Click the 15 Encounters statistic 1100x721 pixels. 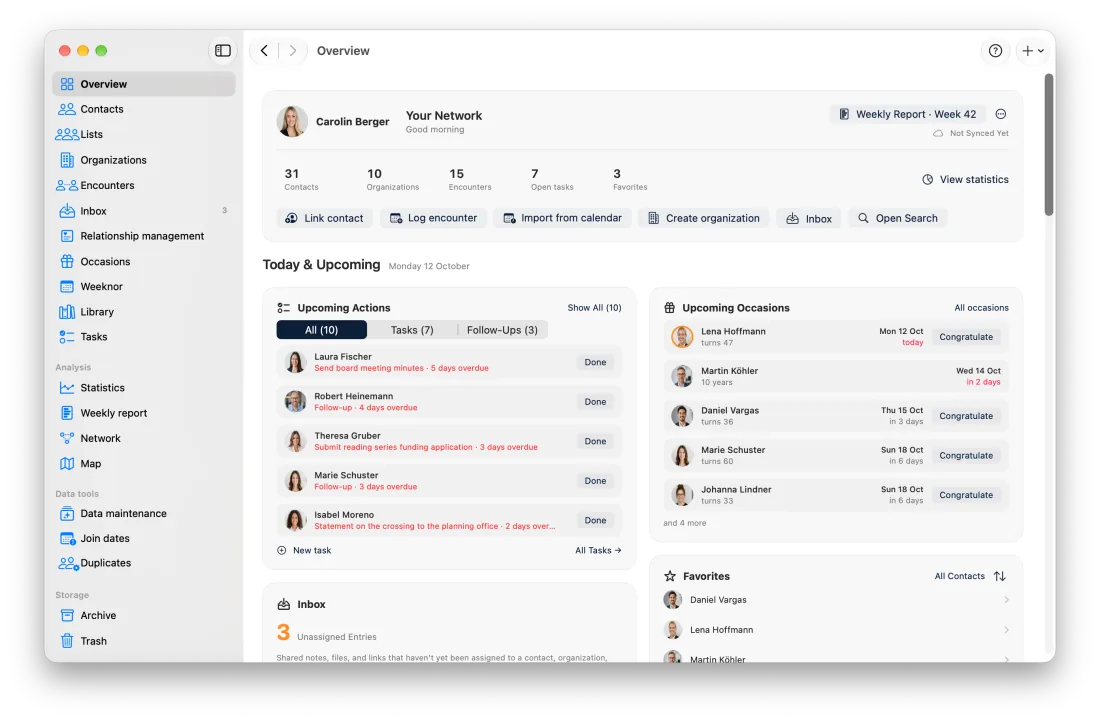click(x=470, y=179)
